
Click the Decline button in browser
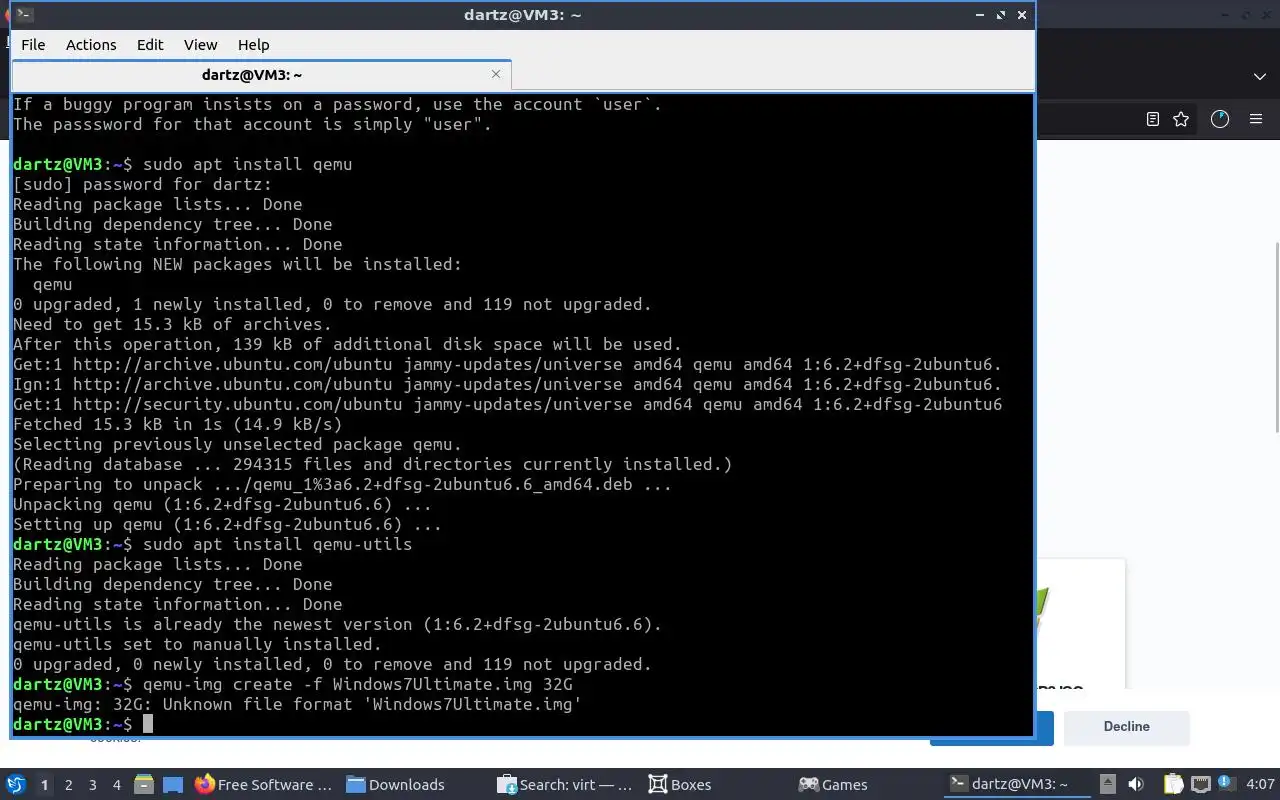click(x=1127, y=727)
